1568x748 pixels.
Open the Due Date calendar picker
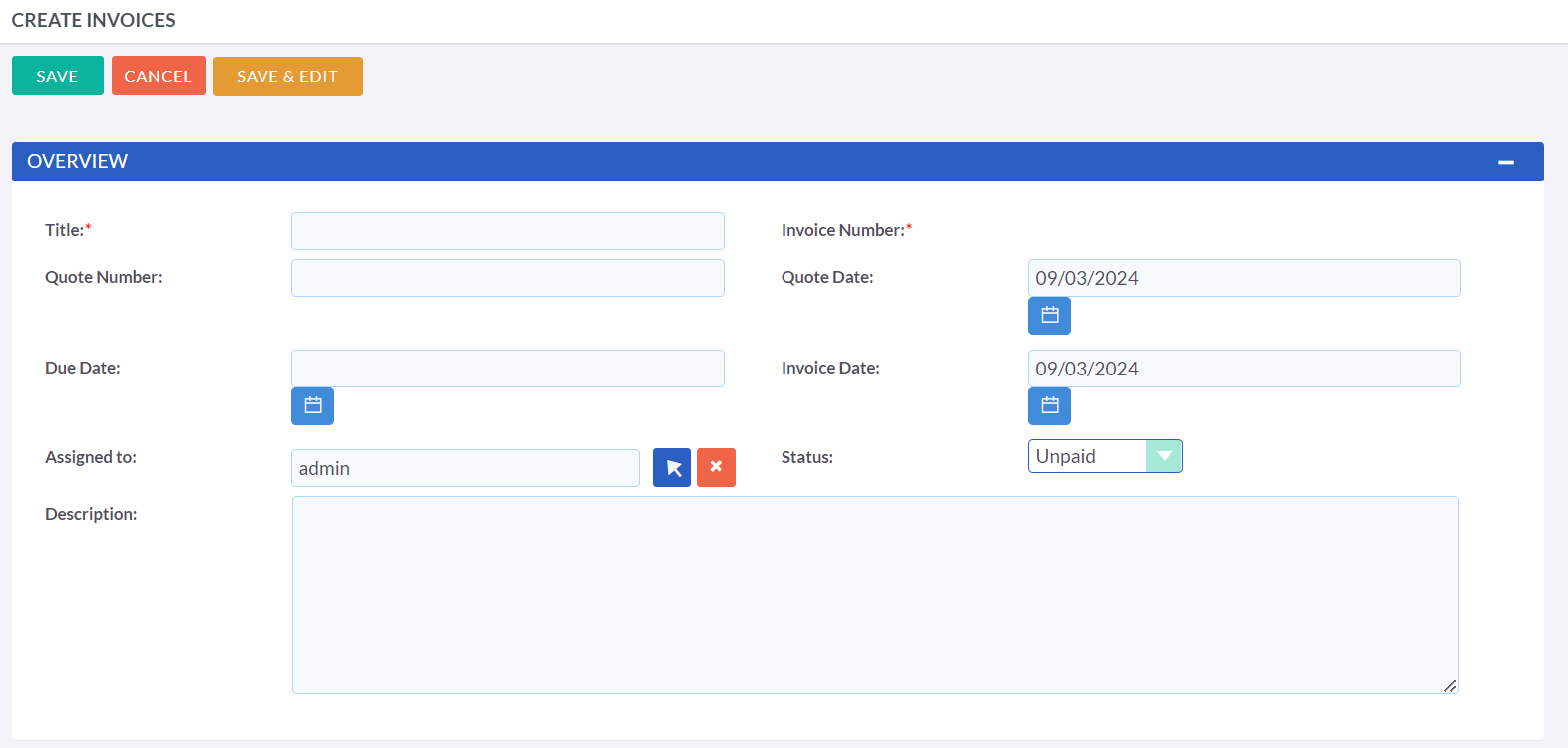pos(312,406)
